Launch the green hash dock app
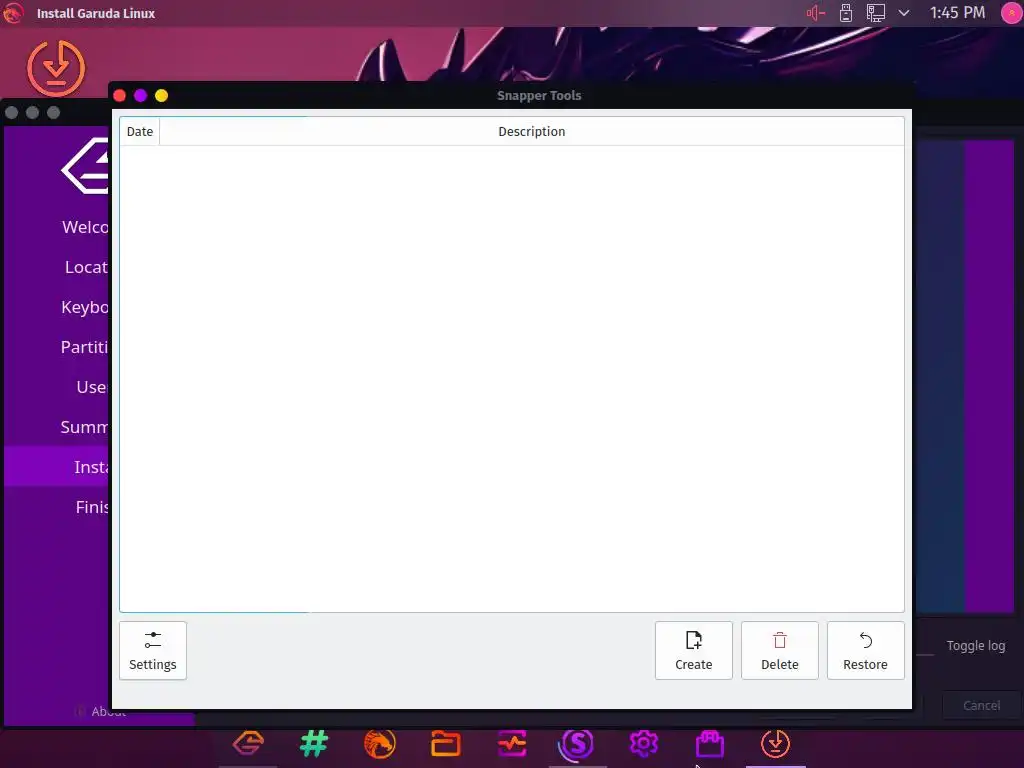The width and height of the screenshot is (1024, 768). (x=314, y=744)
